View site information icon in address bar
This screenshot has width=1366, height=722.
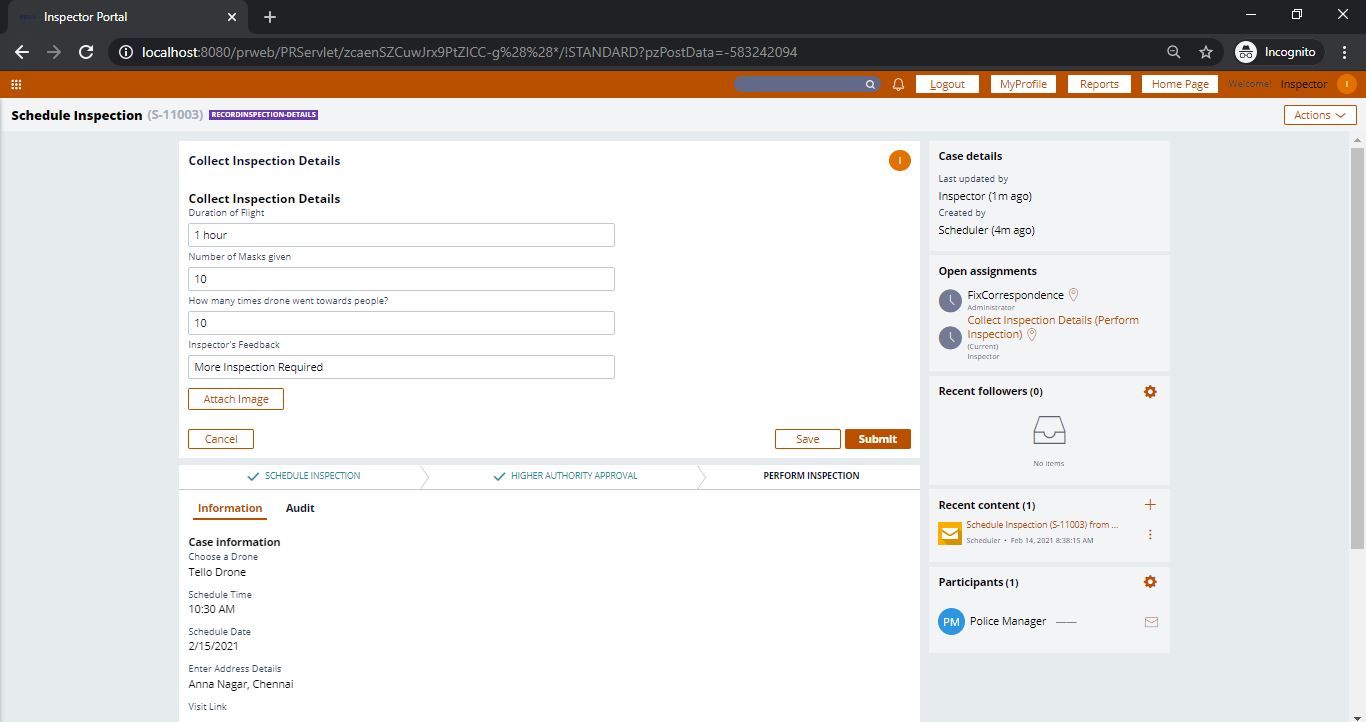click(125, 52)
